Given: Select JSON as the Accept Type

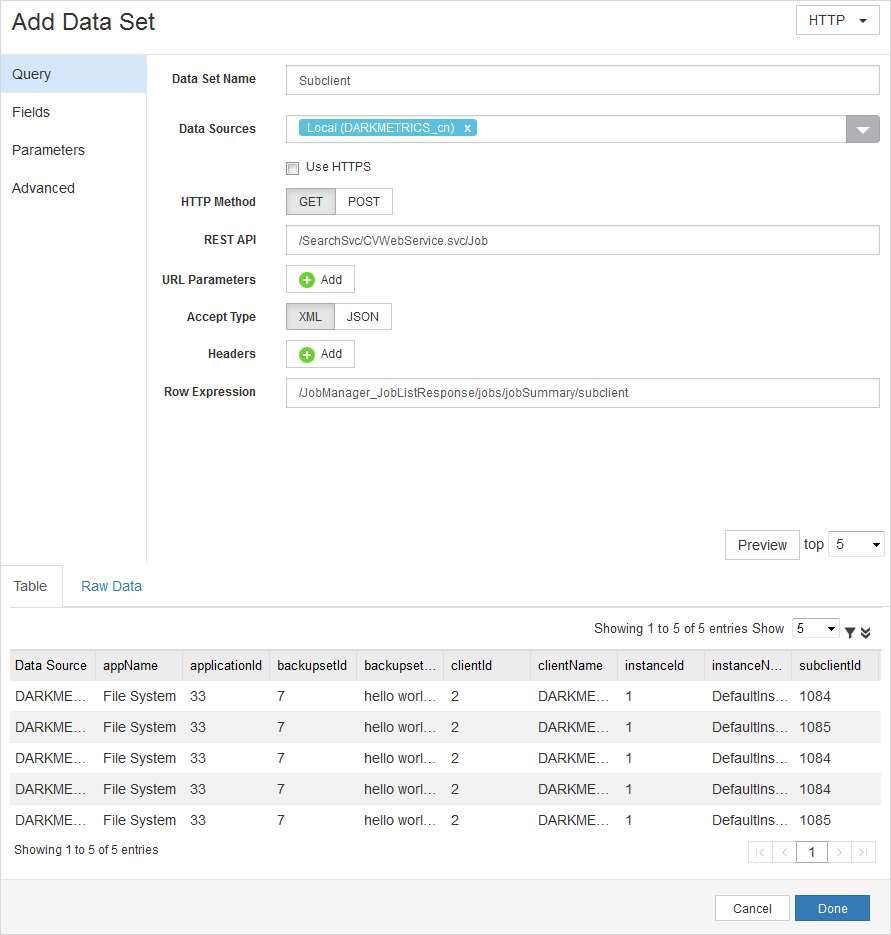Looking at the screenshot, I should (x=362, y=316).
